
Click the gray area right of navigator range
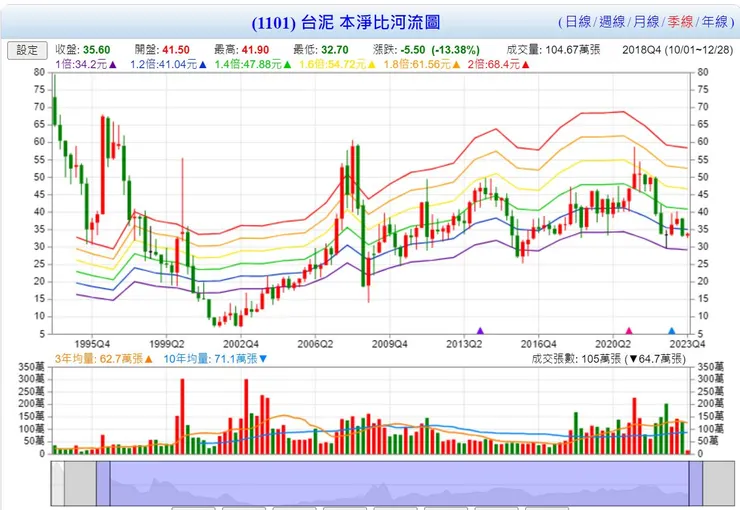(718, 484)
